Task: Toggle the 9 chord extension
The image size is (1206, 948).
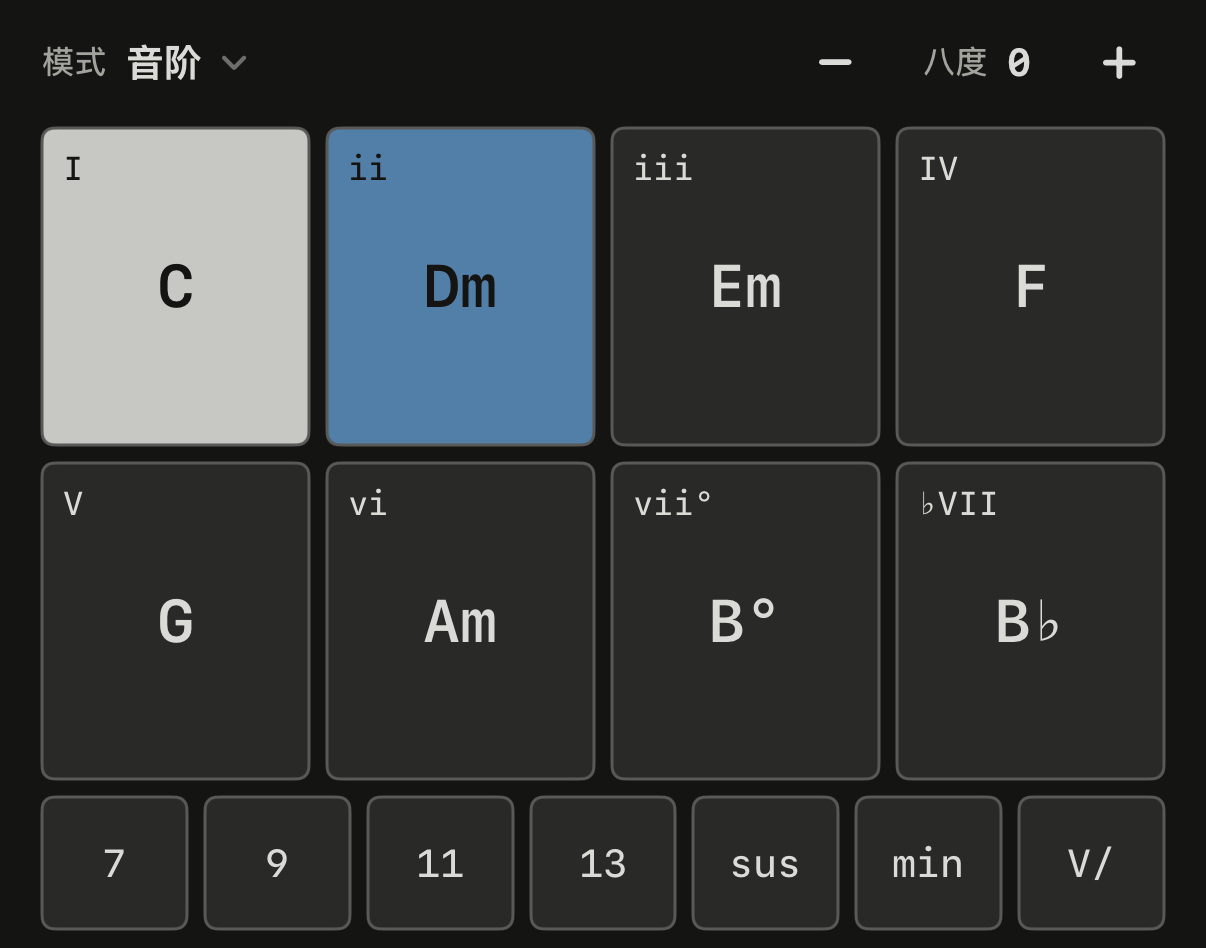Action: (277, 863)
